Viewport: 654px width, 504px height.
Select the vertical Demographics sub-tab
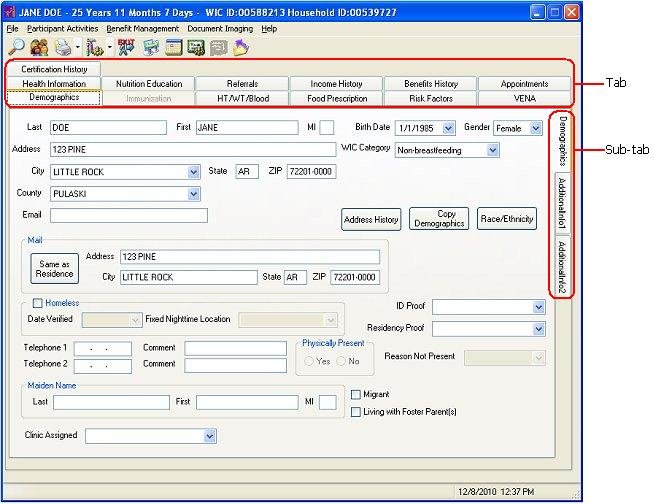tap(562, 141)
